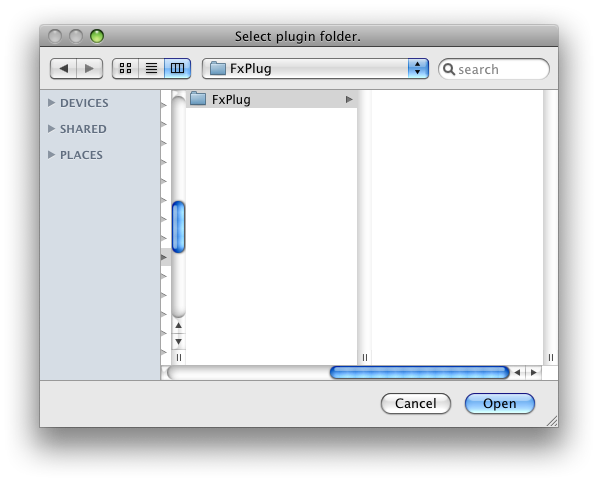The image size is (598, 482).
Task: Expand the PLACES sidebar section
Action: pyautogui.click(x=51, y=154)
